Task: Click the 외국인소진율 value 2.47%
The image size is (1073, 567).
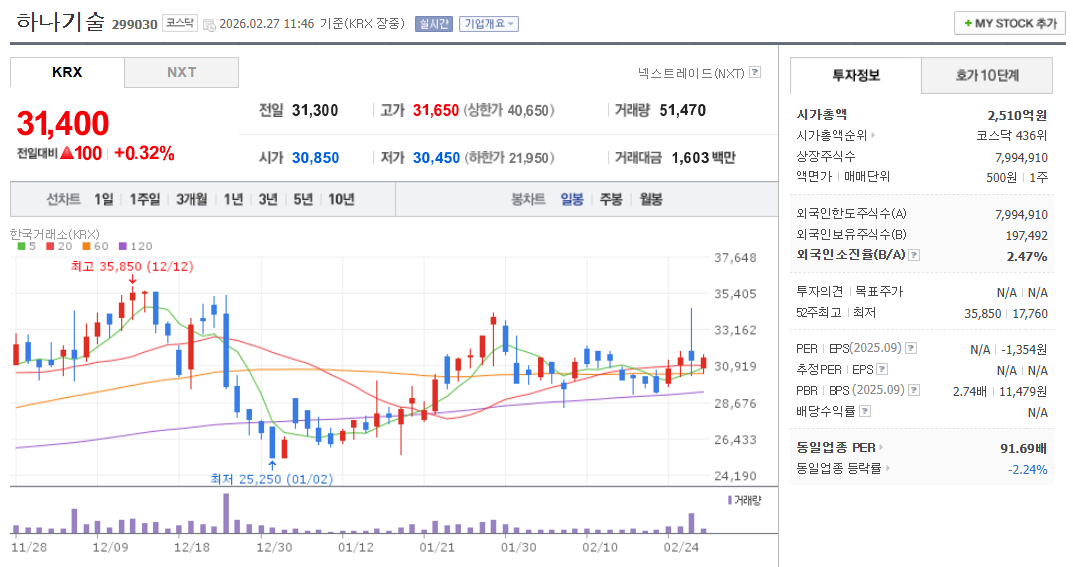Action: (1027, 256)
